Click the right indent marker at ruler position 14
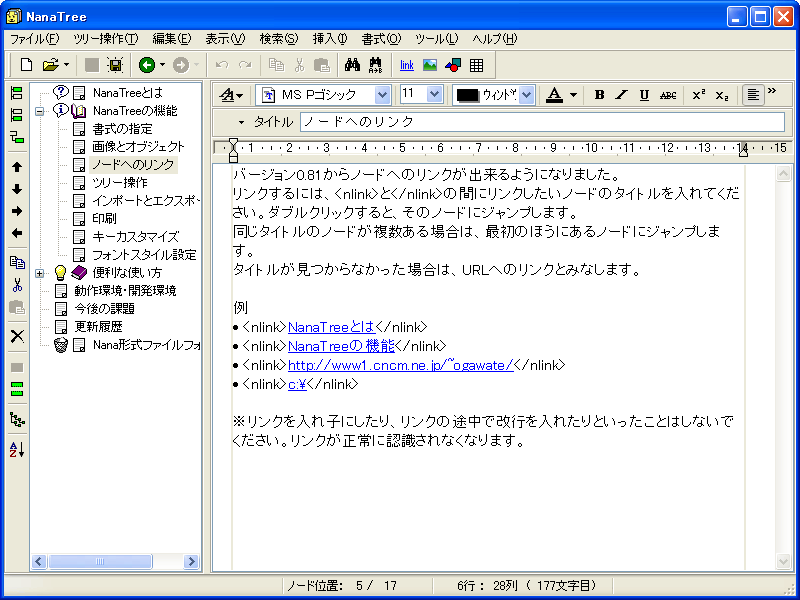Screen dimensions: 800x600 click(743, 151)
